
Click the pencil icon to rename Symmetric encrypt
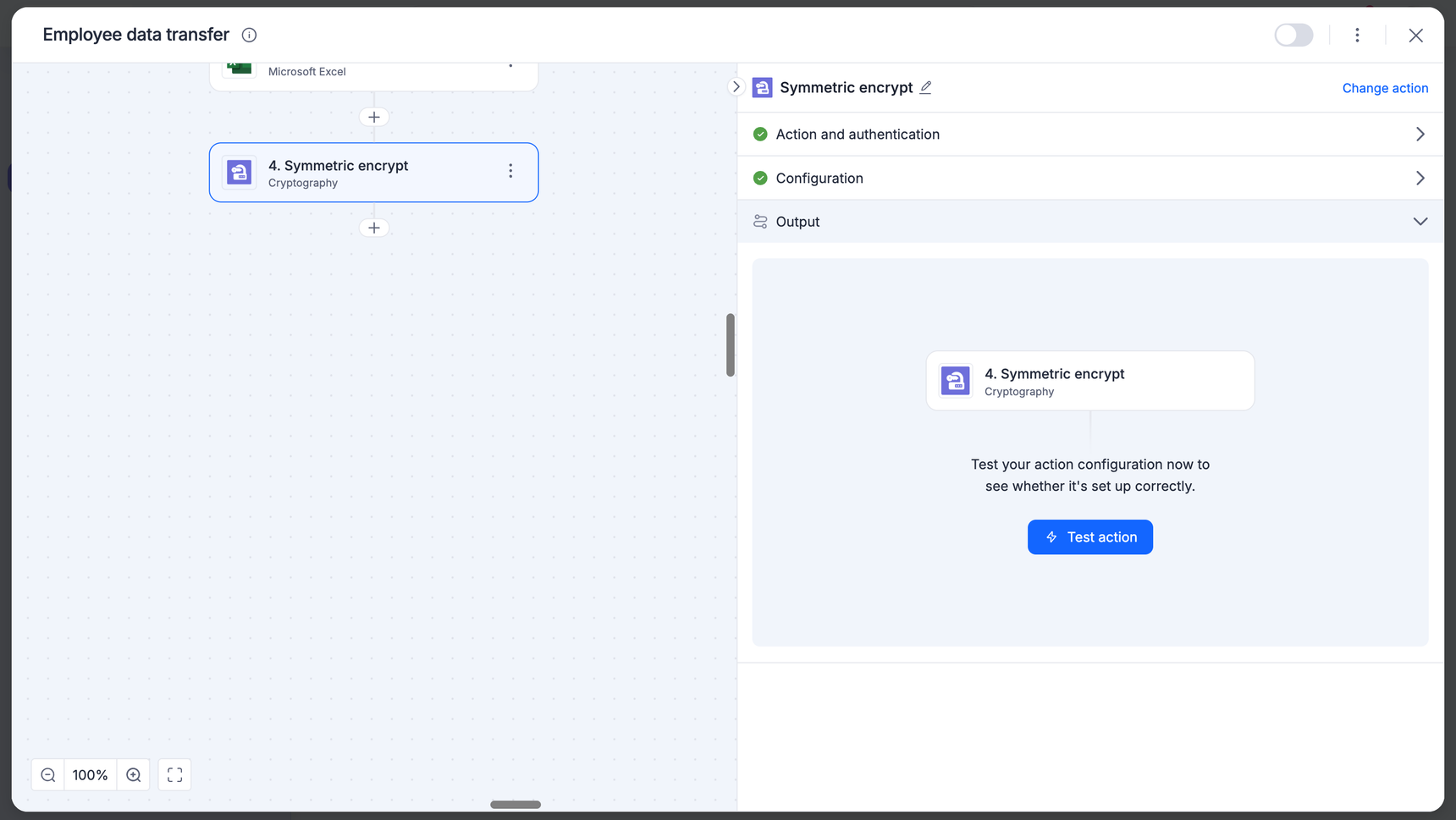926,87
